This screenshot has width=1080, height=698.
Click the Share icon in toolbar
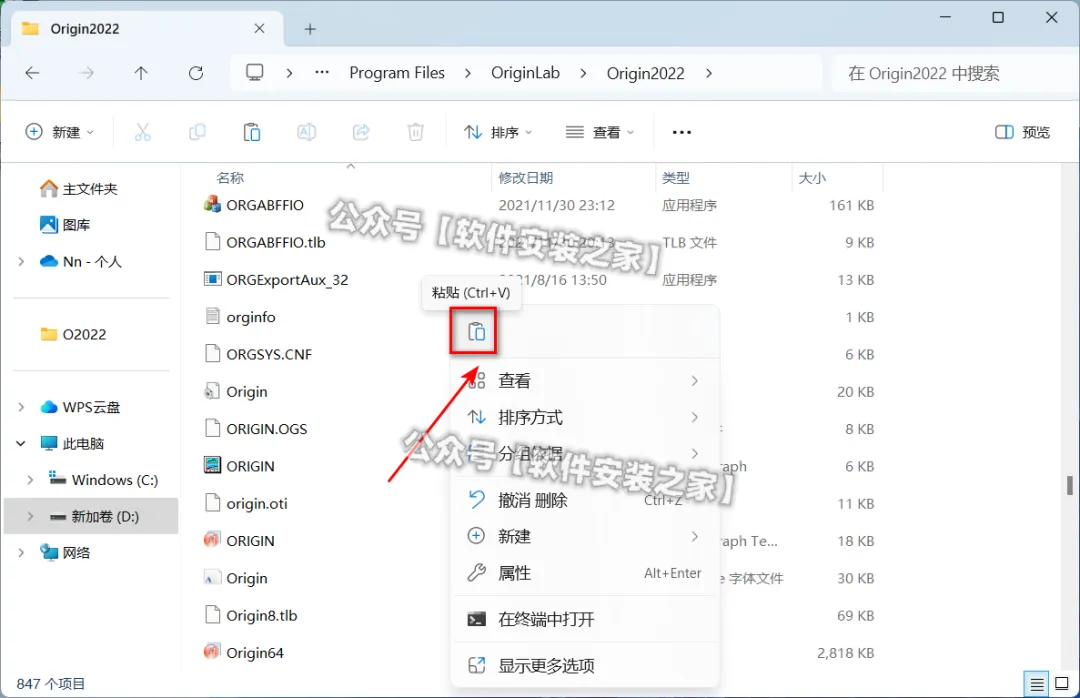361,132
